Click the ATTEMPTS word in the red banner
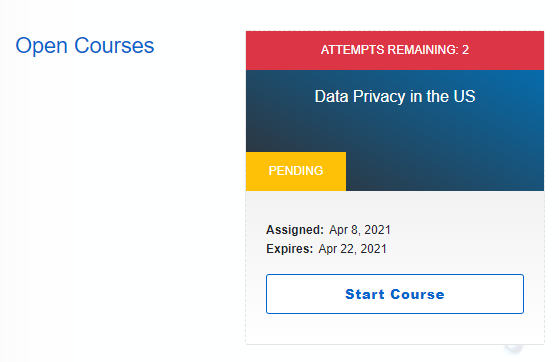The width and height of the screenshot is (559, 362). (x=352, y=50)
